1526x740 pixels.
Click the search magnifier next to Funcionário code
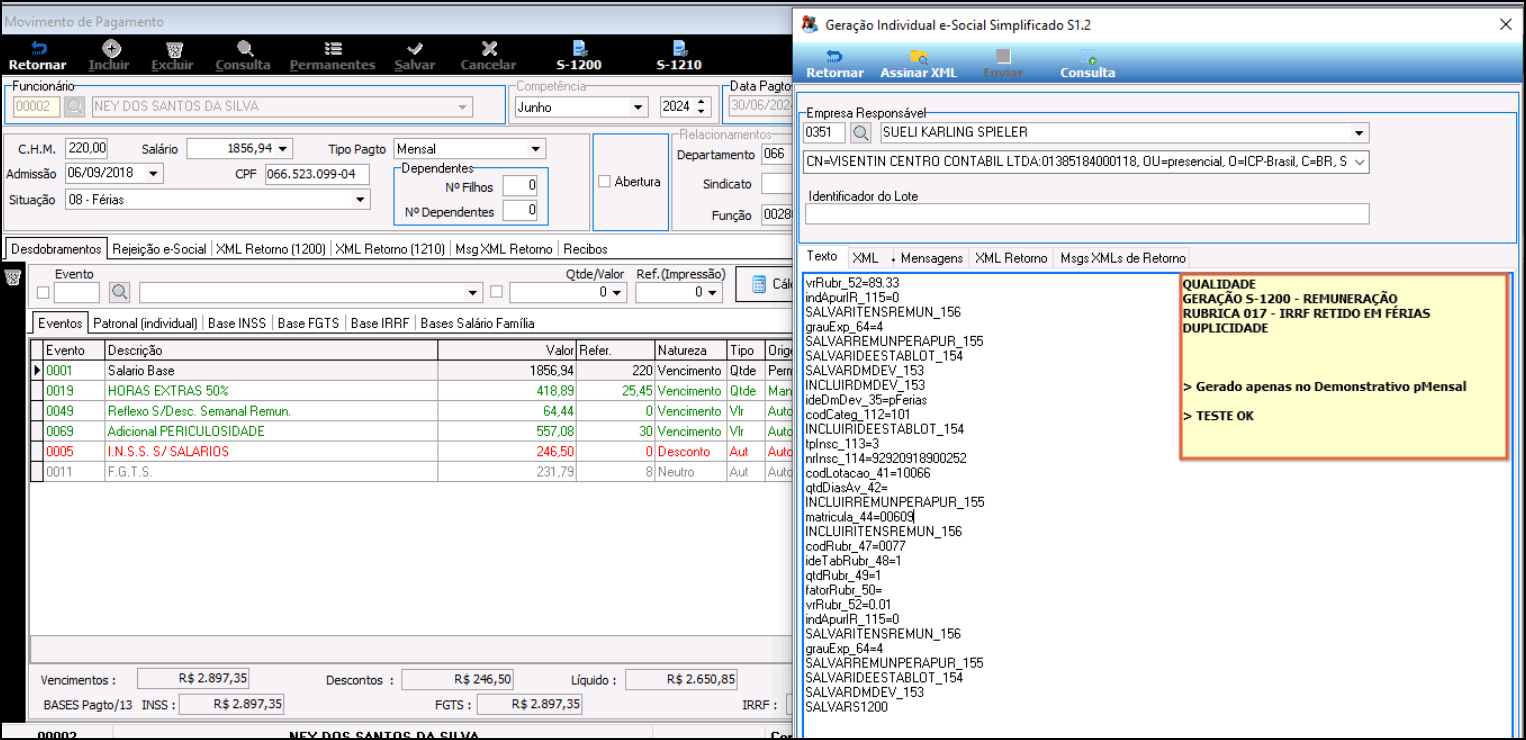point(75,107)
